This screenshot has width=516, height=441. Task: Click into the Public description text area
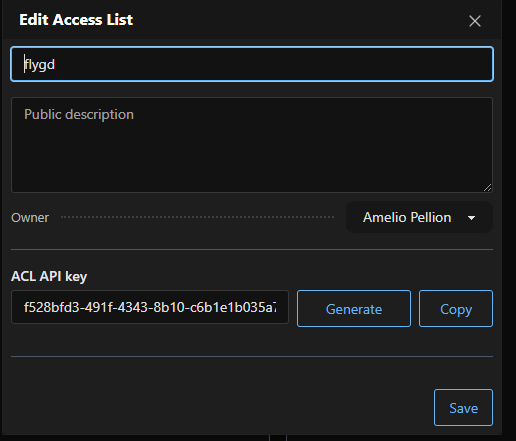(252, 145)
